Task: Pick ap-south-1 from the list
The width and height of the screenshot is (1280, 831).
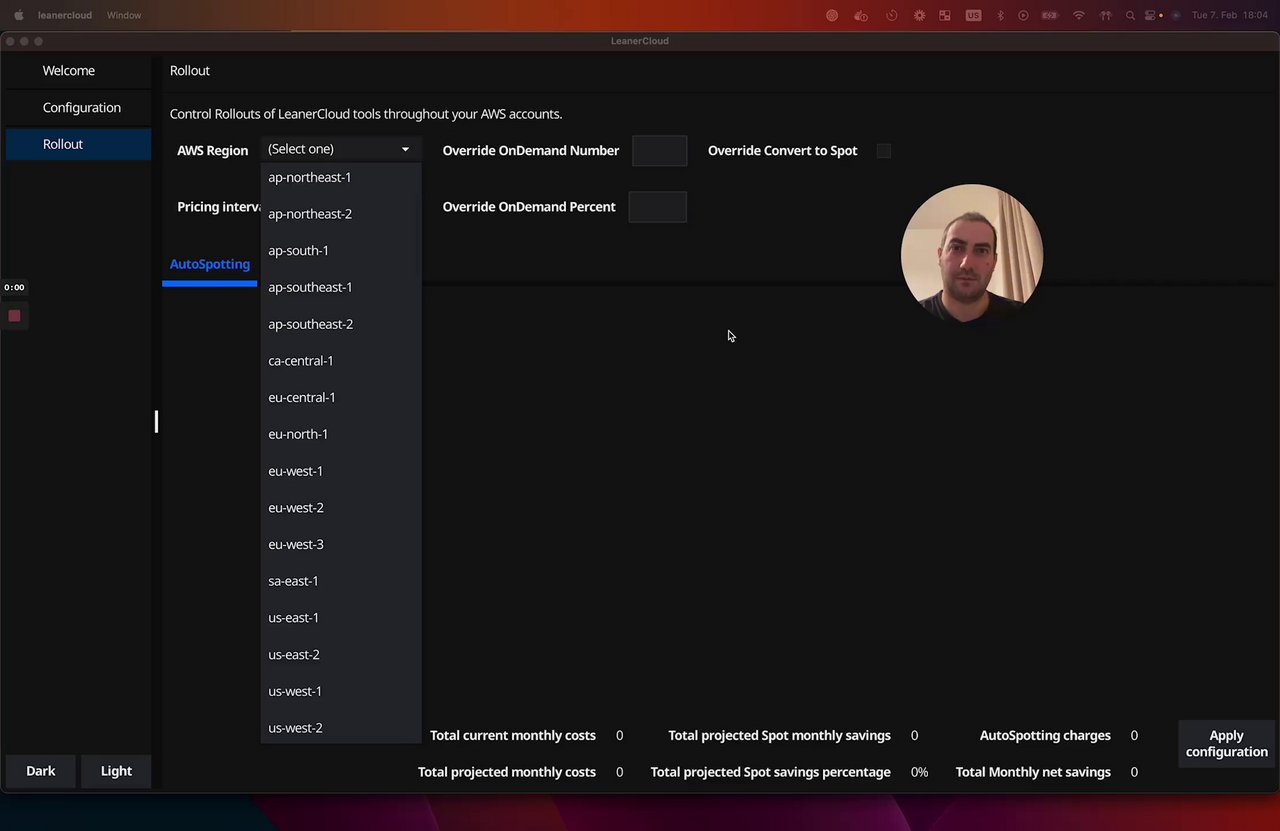Action: click(x=341, y=251)
